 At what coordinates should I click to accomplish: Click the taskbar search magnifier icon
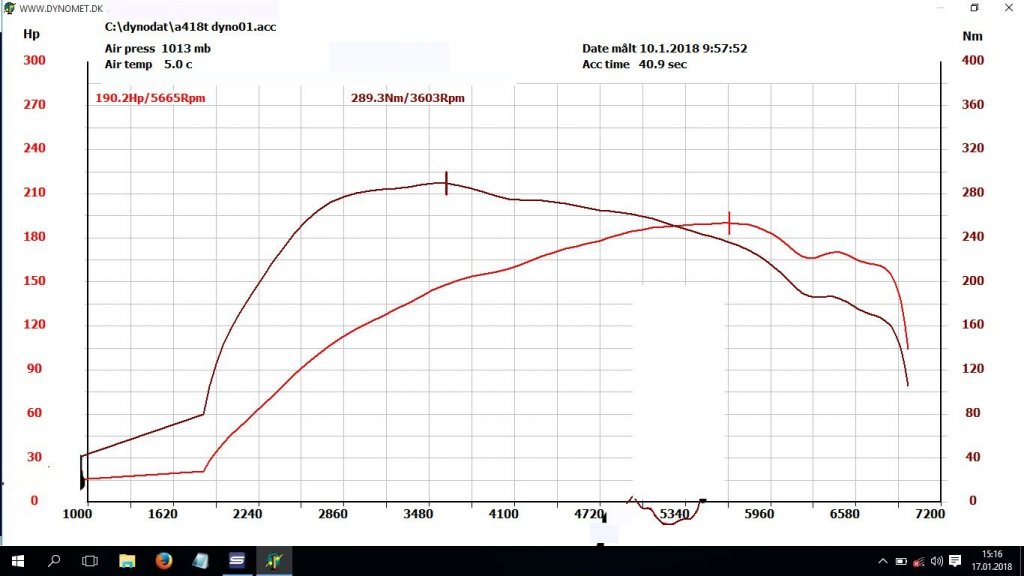[x=54, y=560]
